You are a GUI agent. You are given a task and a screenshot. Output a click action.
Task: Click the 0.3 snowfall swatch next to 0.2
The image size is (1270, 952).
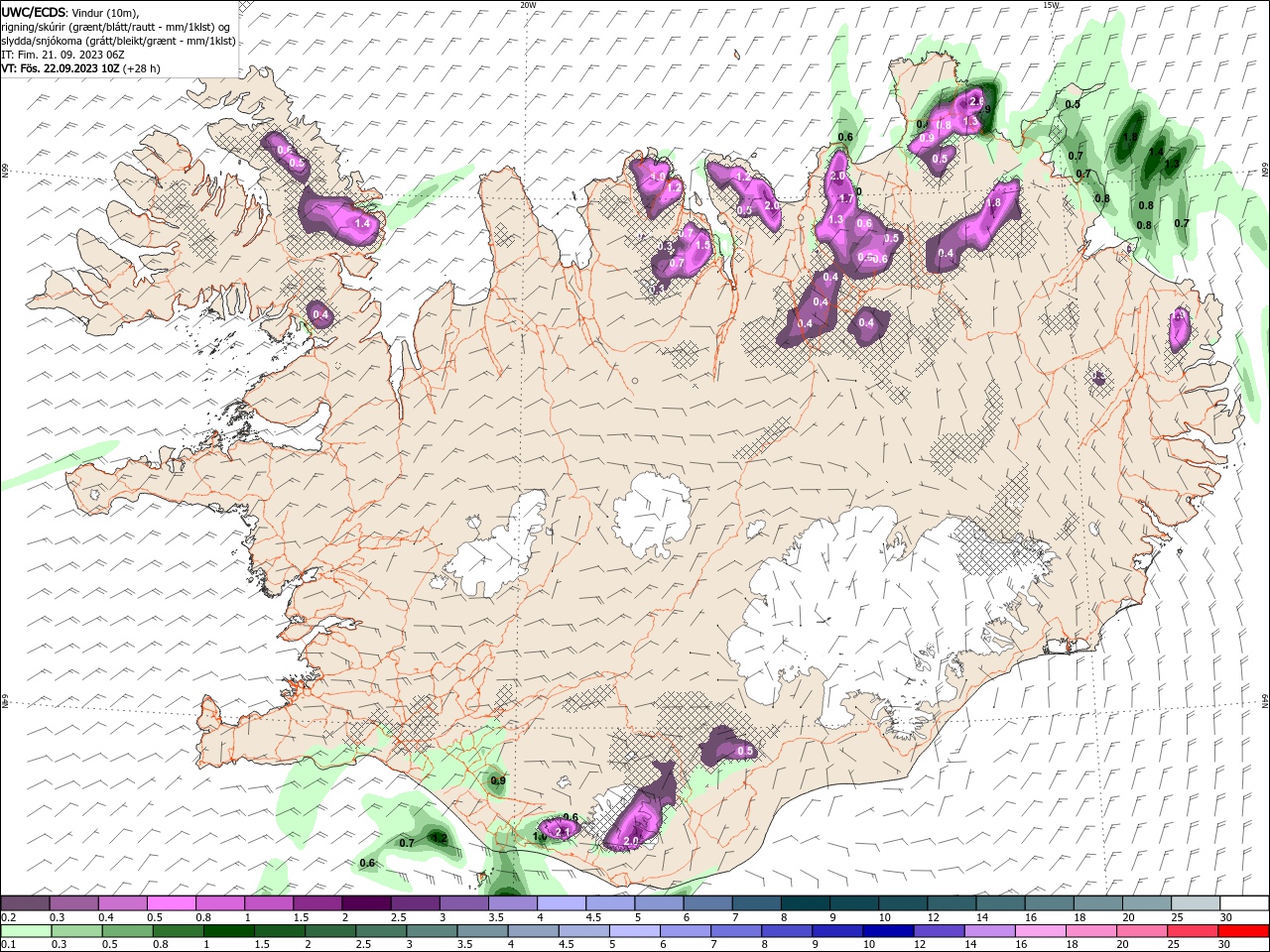pos(74,903)
